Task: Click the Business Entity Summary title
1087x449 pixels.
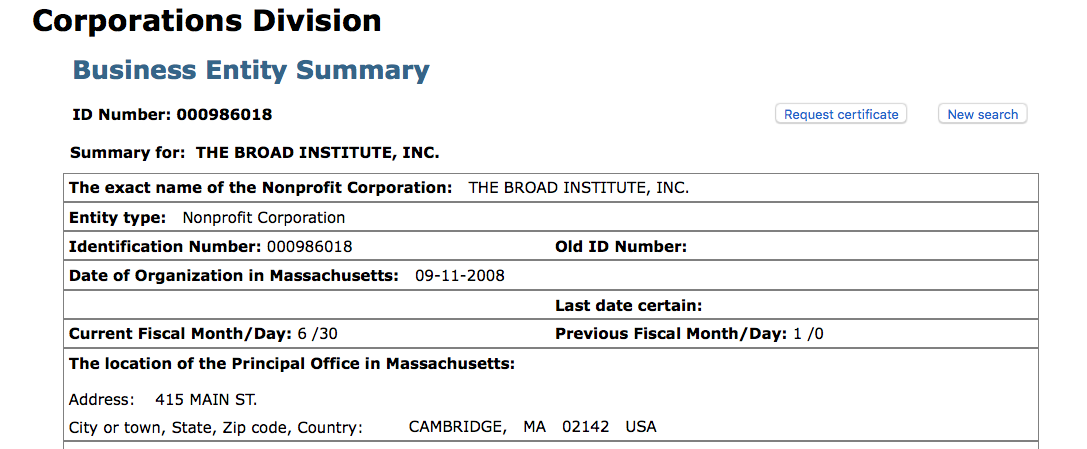Action: [251, 70]
